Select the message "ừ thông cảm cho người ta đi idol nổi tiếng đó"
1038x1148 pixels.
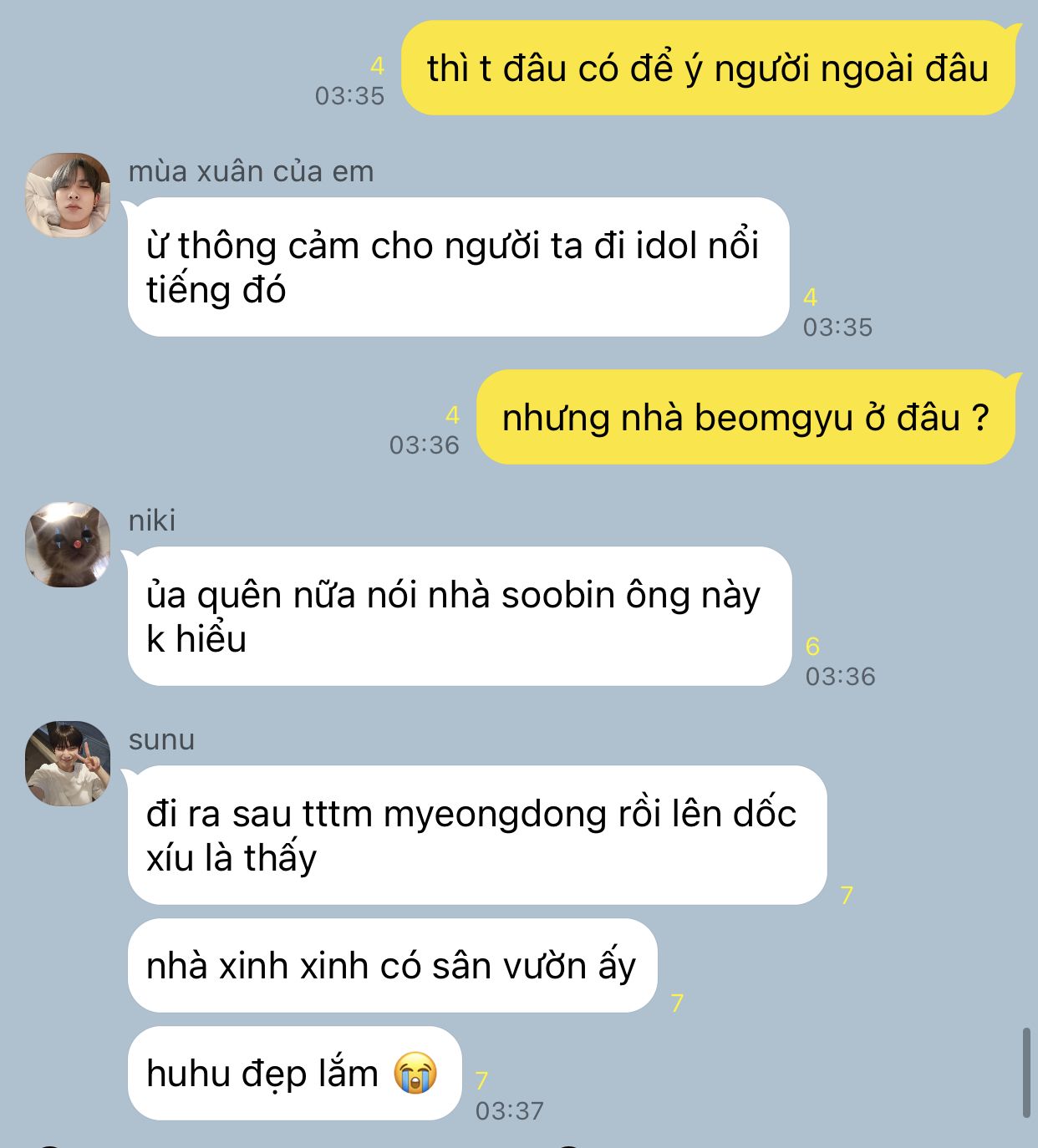click(x=458, y=267)
